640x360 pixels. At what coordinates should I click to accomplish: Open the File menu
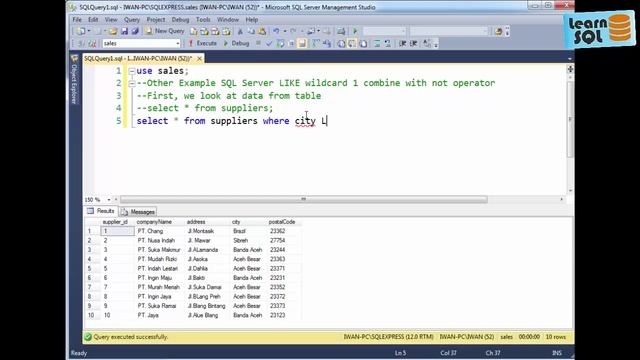click(77, 20)
